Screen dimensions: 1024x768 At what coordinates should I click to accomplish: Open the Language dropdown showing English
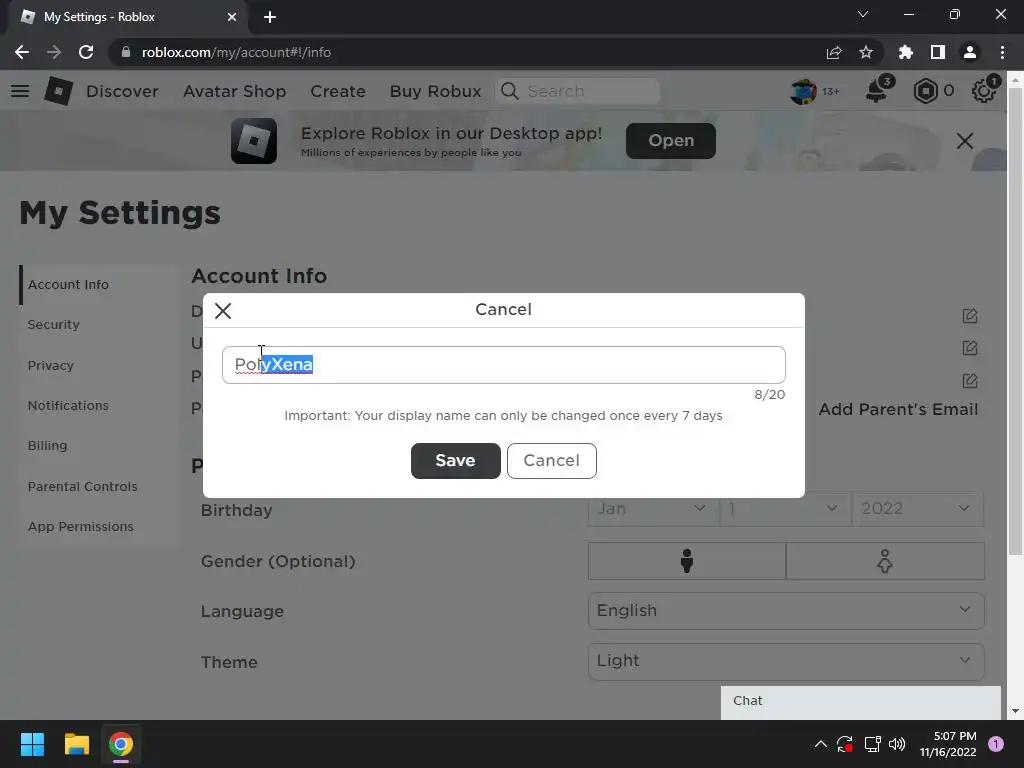tap(786, 611)
